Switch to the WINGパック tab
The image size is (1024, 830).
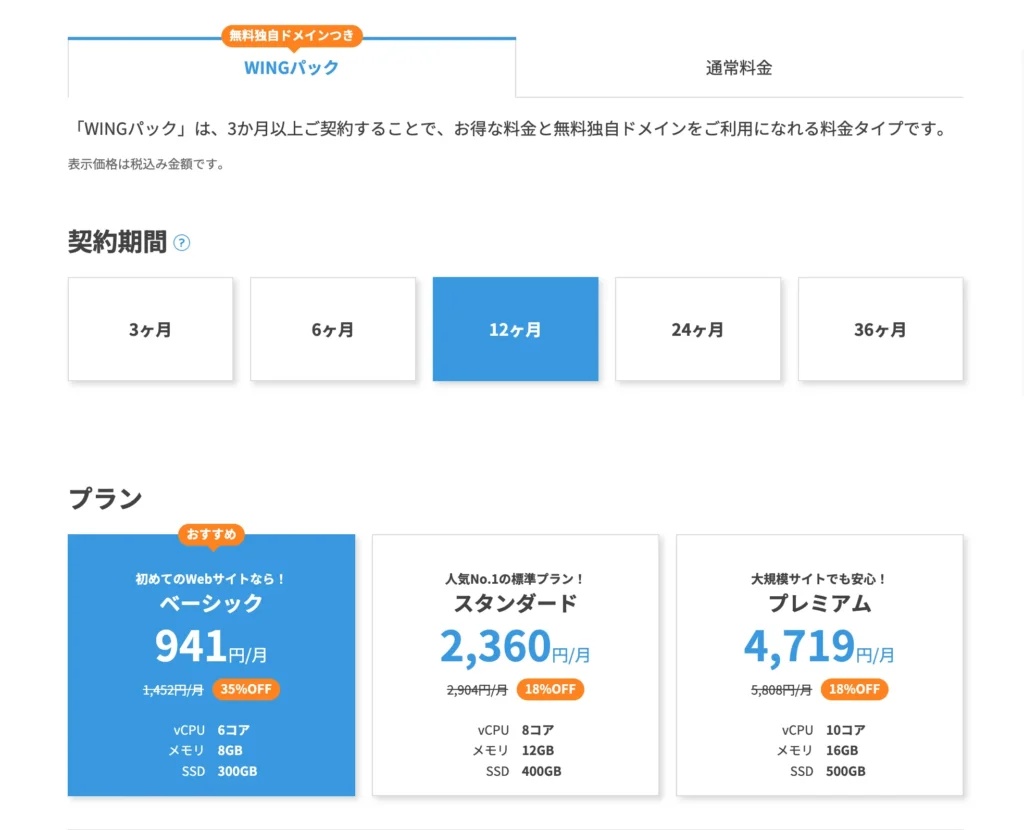click(291, 68)
